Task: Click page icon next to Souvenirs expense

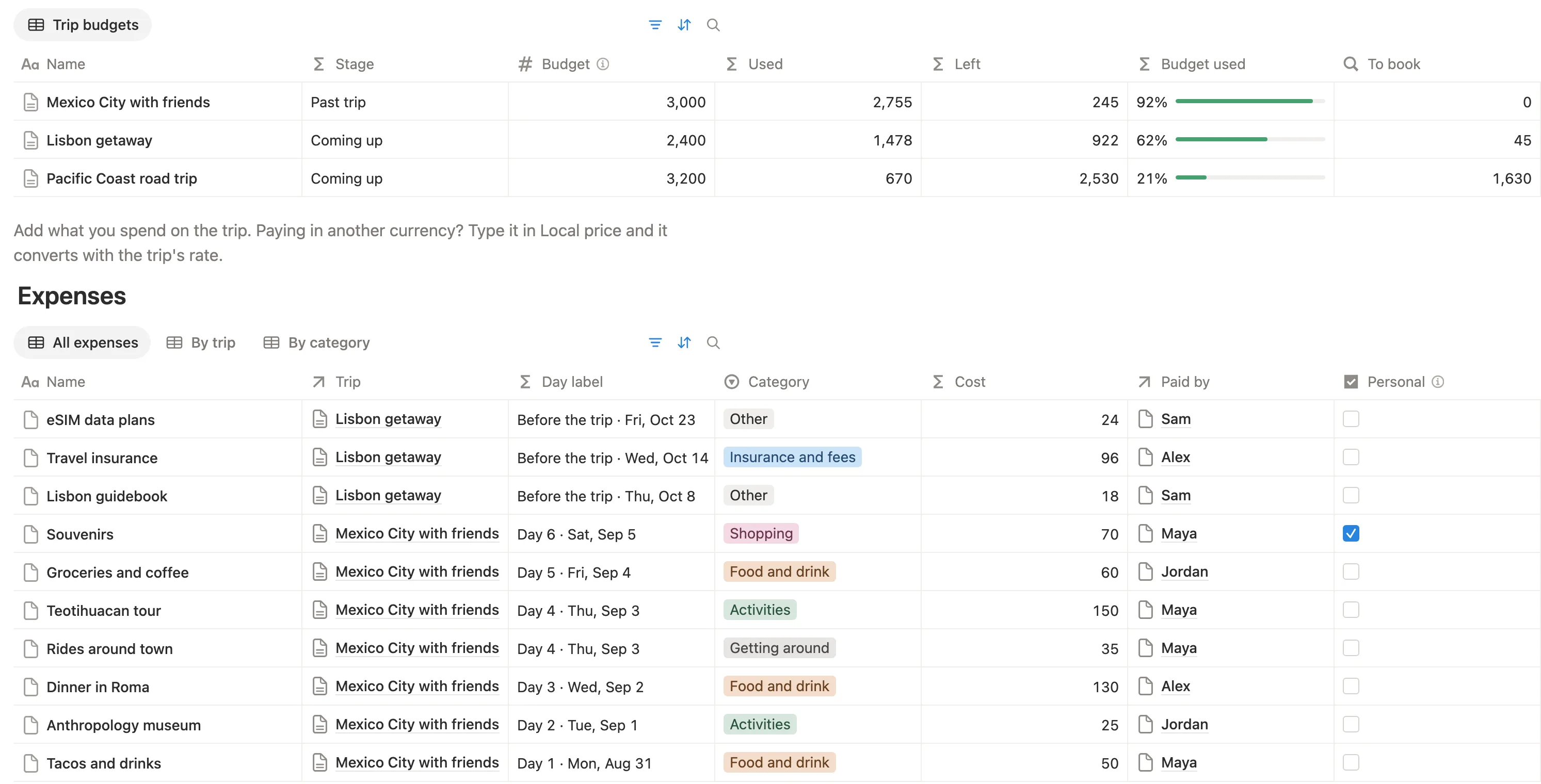Action: point(30,535)
